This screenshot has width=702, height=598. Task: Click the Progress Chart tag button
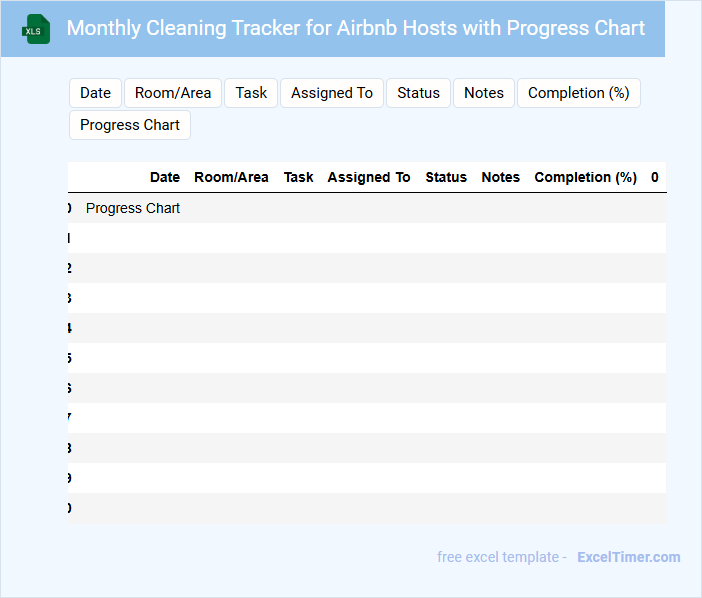pos(130,125)
